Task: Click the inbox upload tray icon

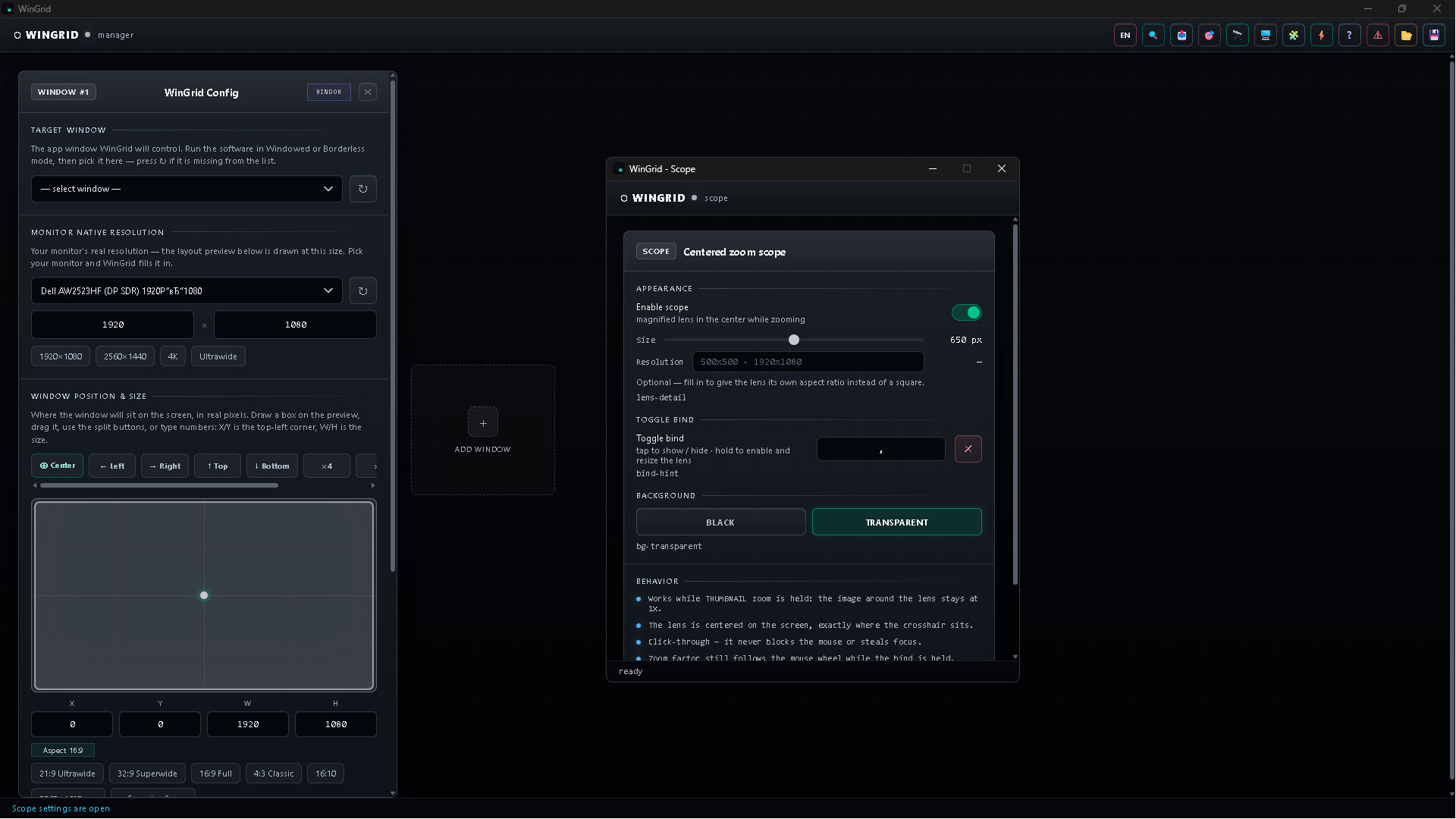Action: coord(1181,35)
